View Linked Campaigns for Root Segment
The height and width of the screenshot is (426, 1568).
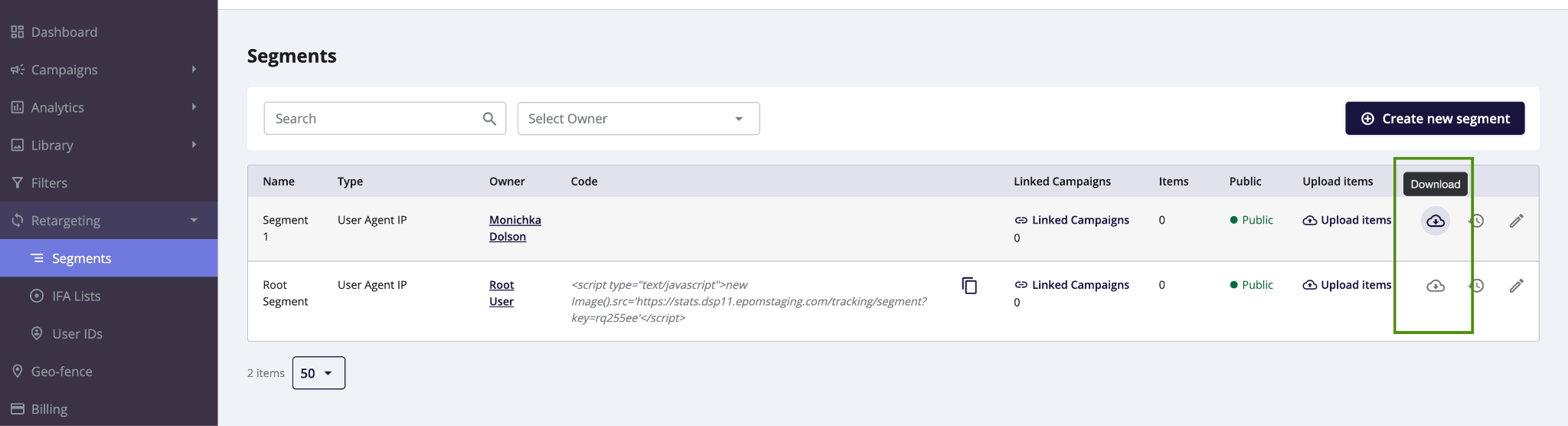pos(1072,285)
